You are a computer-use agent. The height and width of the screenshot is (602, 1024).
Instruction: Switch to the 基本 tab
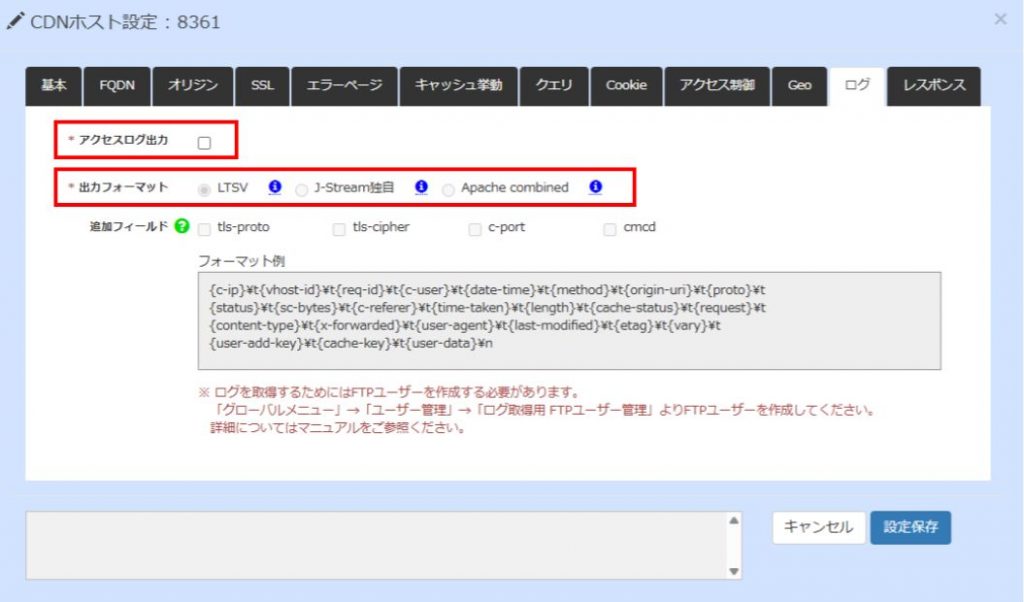pos(52,86)
